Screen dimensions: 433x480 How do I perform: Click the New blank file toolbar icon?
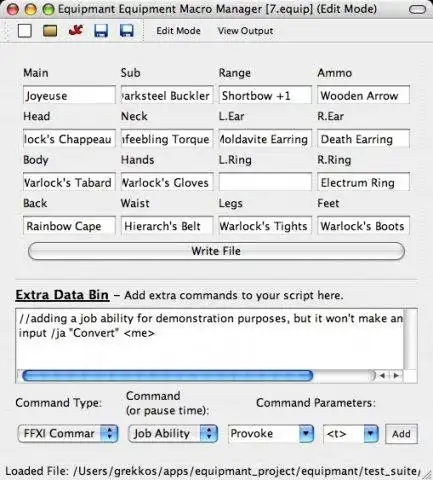pyautogui.click(x=25, y=31)
